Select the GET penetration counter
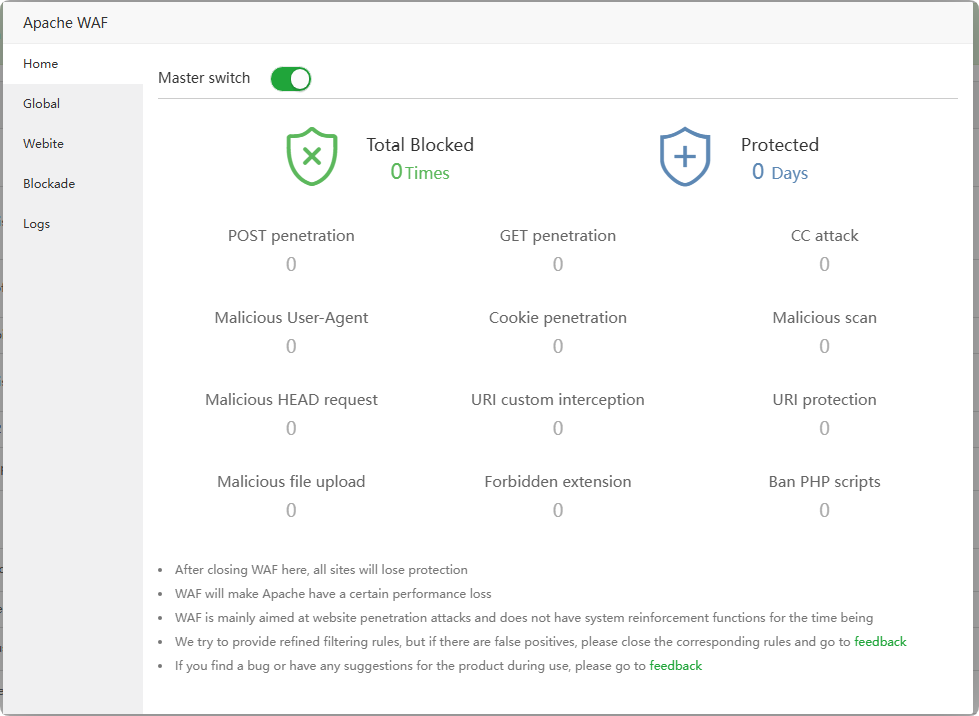Viewport: 979px width, 716px height. coord(558,265)
